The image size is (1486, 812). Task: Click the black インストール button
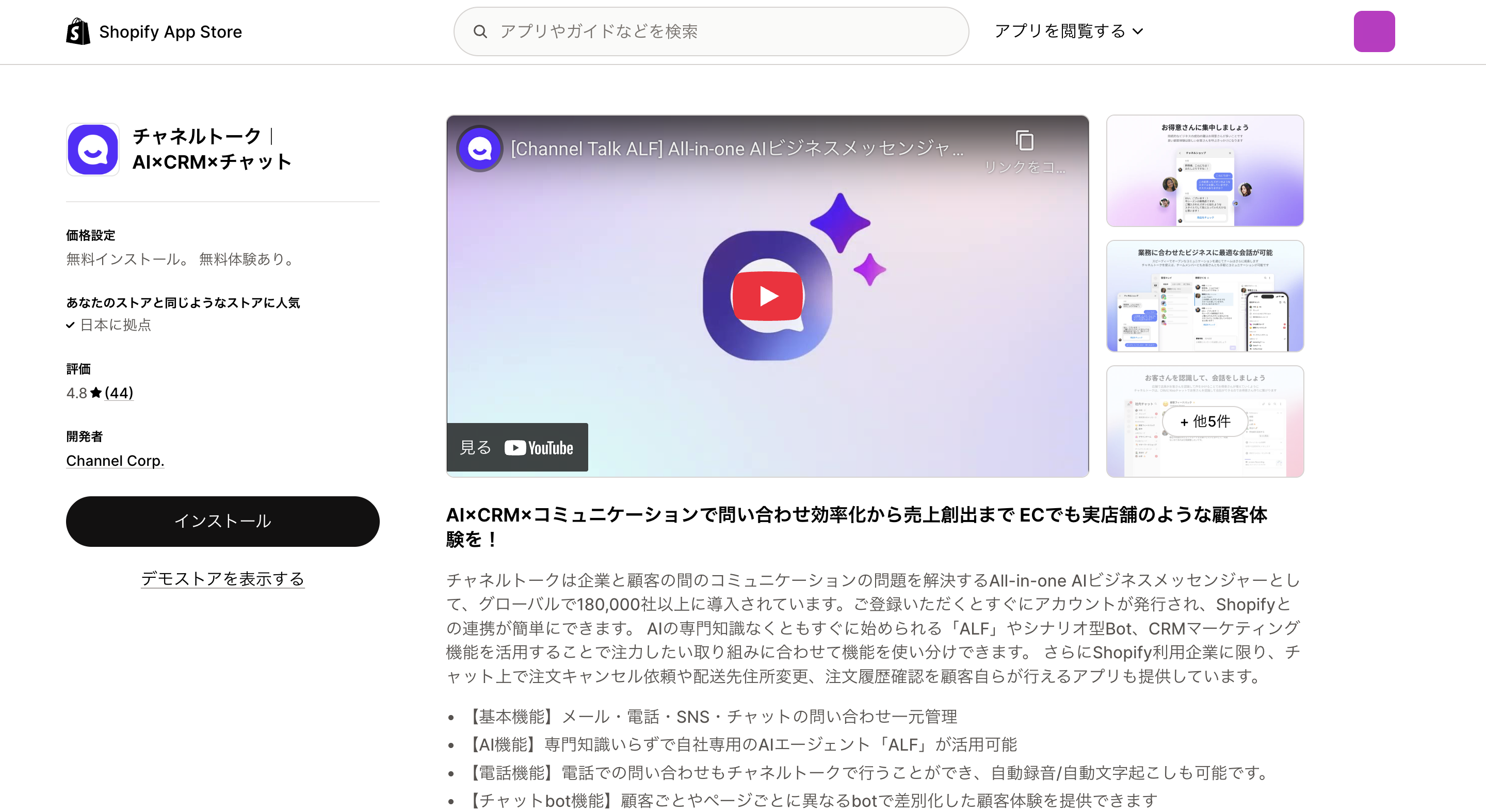coord(223,521)
